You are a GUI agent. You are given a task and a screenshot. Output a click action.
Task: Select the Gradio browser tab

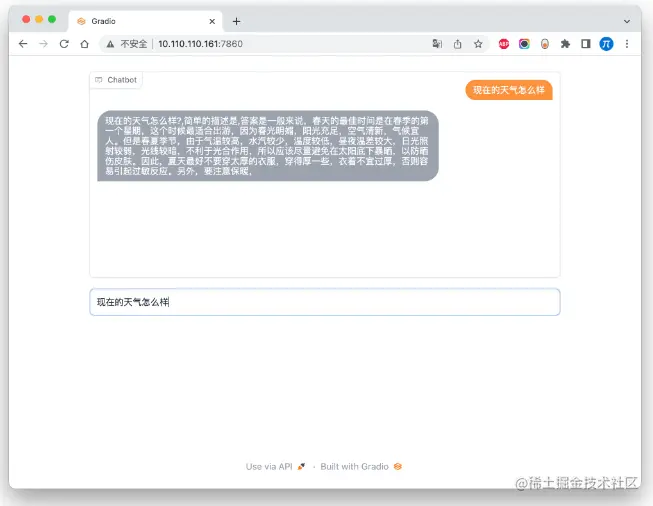click(145, 21)
